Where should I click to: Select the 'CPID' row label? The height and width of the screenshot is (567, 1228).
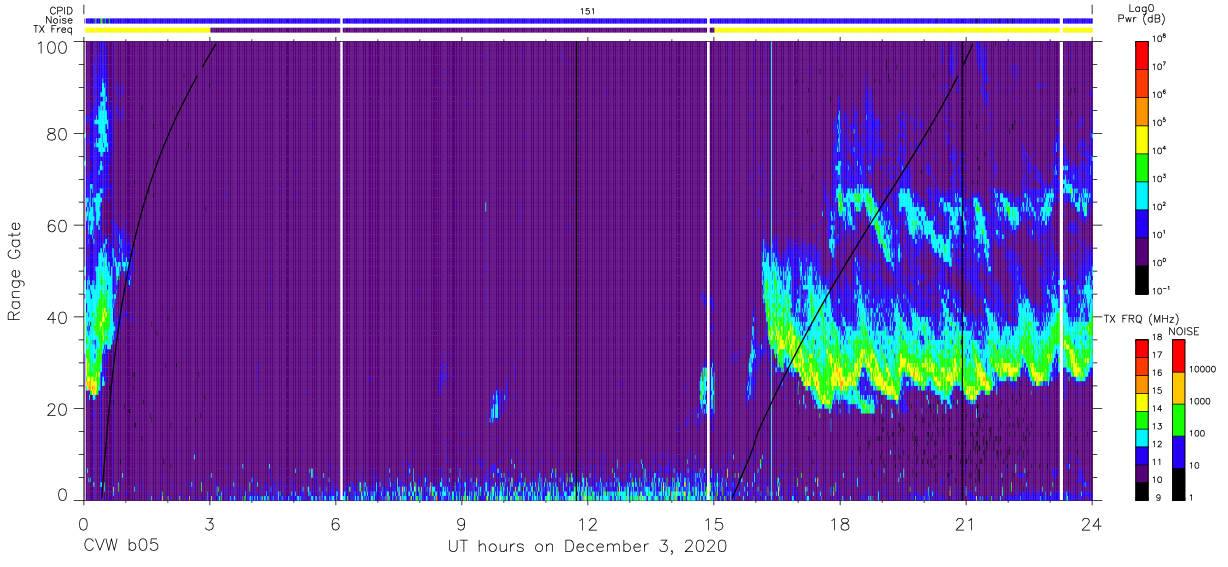61,11
